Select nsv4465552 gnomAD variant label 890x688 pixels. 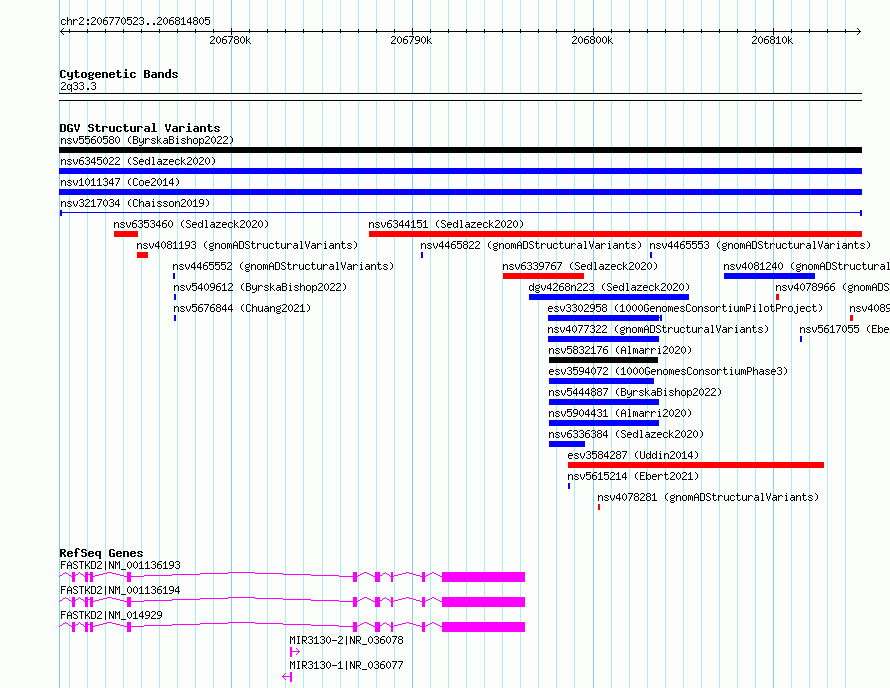coord(283,266)
